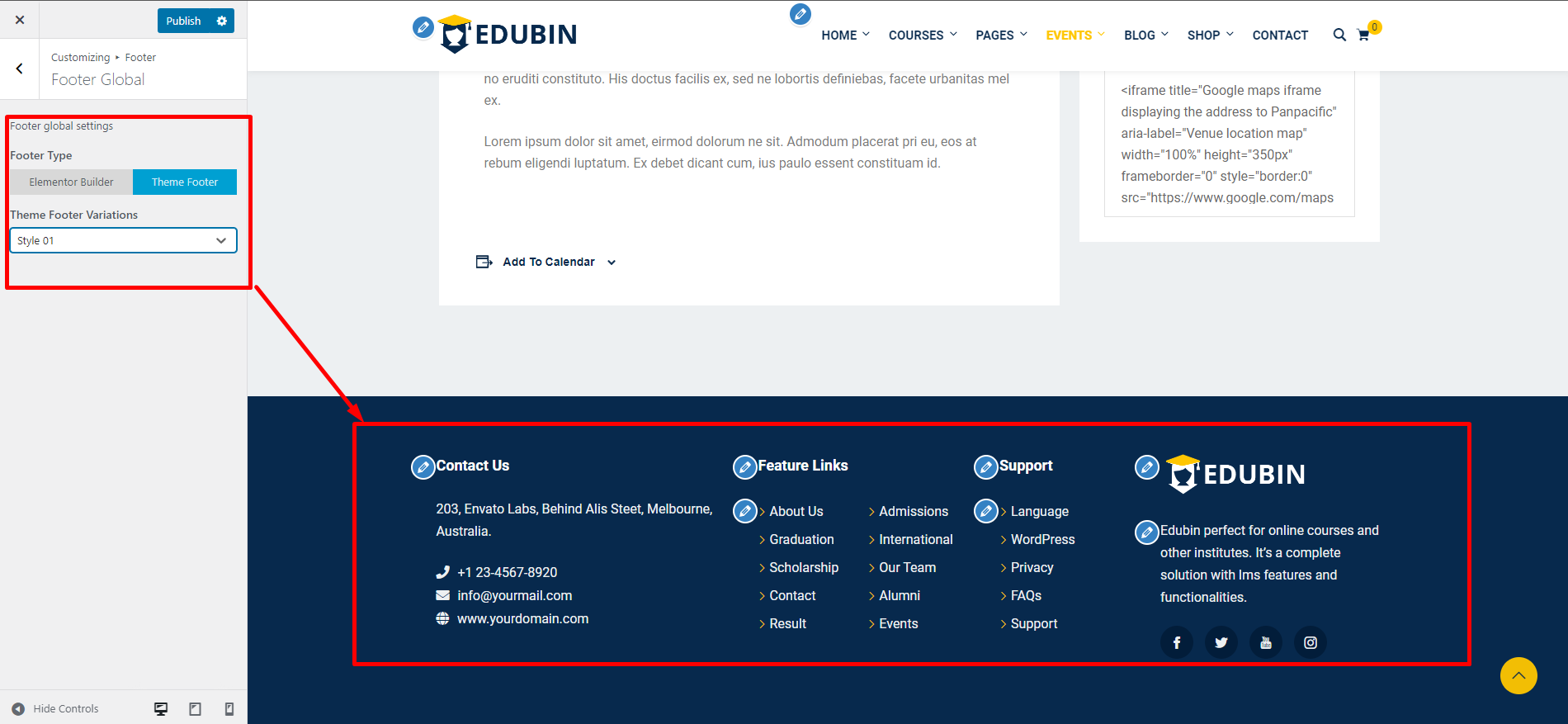The width and height of the screenshot is (1568, 724).
Task: Switch to mobile preview device icon
Action: tap(229, 709)
